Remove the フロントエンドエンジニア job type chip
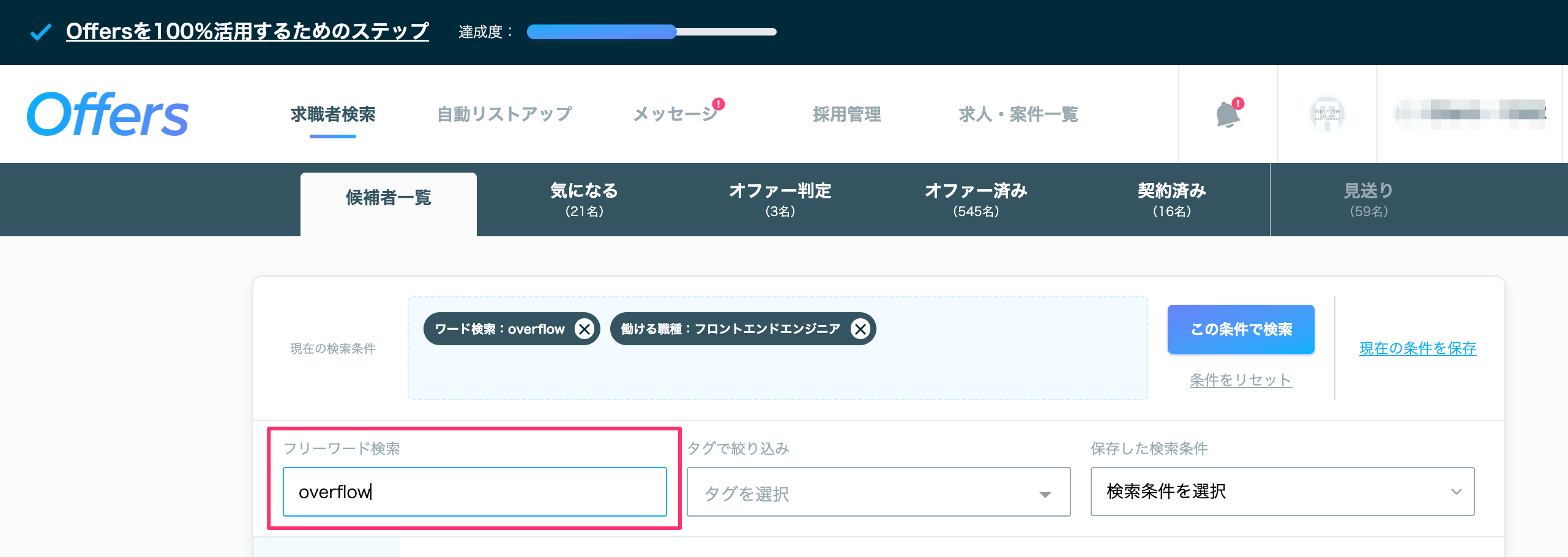Screen dimensions: 1568x557 pyautogui.click(x=861, y=329)
